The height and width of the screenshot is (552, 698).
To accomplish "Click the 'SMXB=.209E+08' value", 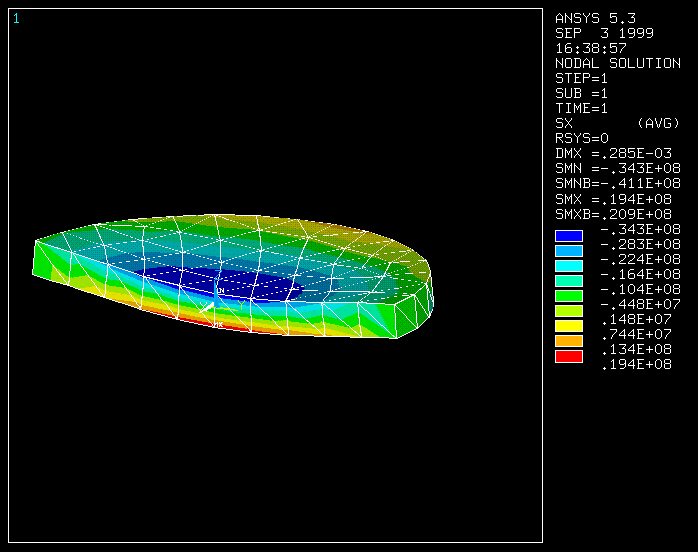I will pos(613,214).
